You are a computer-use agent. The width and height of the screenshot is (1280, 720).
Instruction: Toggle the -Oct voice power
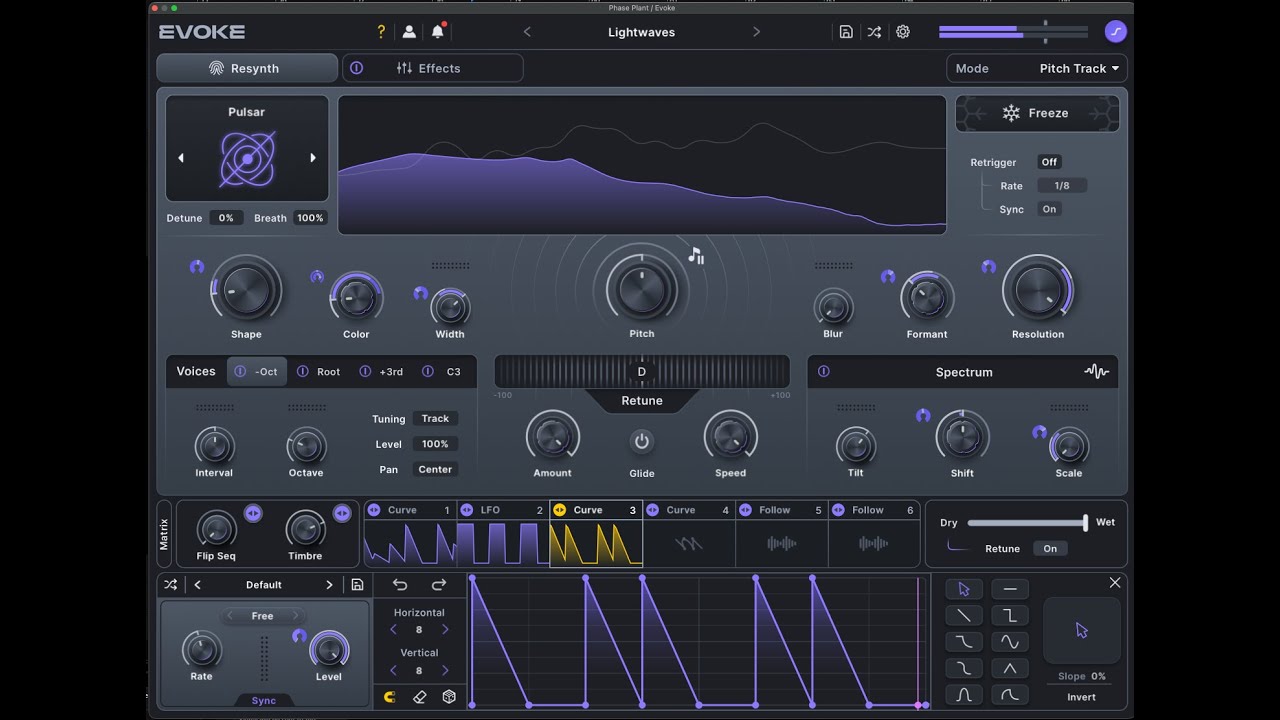(240, 371)
